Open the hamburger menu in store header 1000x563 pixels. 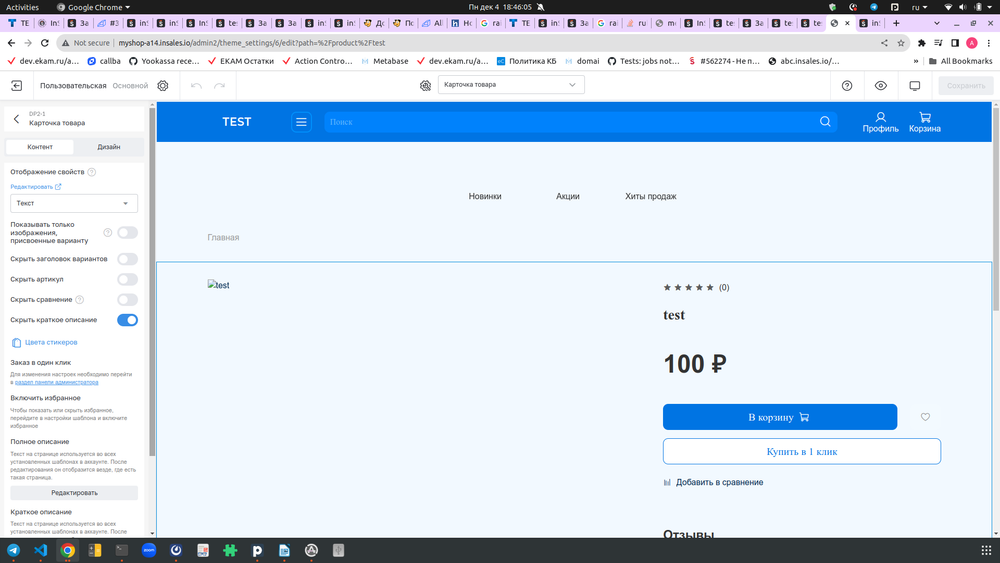click(301, 122)
